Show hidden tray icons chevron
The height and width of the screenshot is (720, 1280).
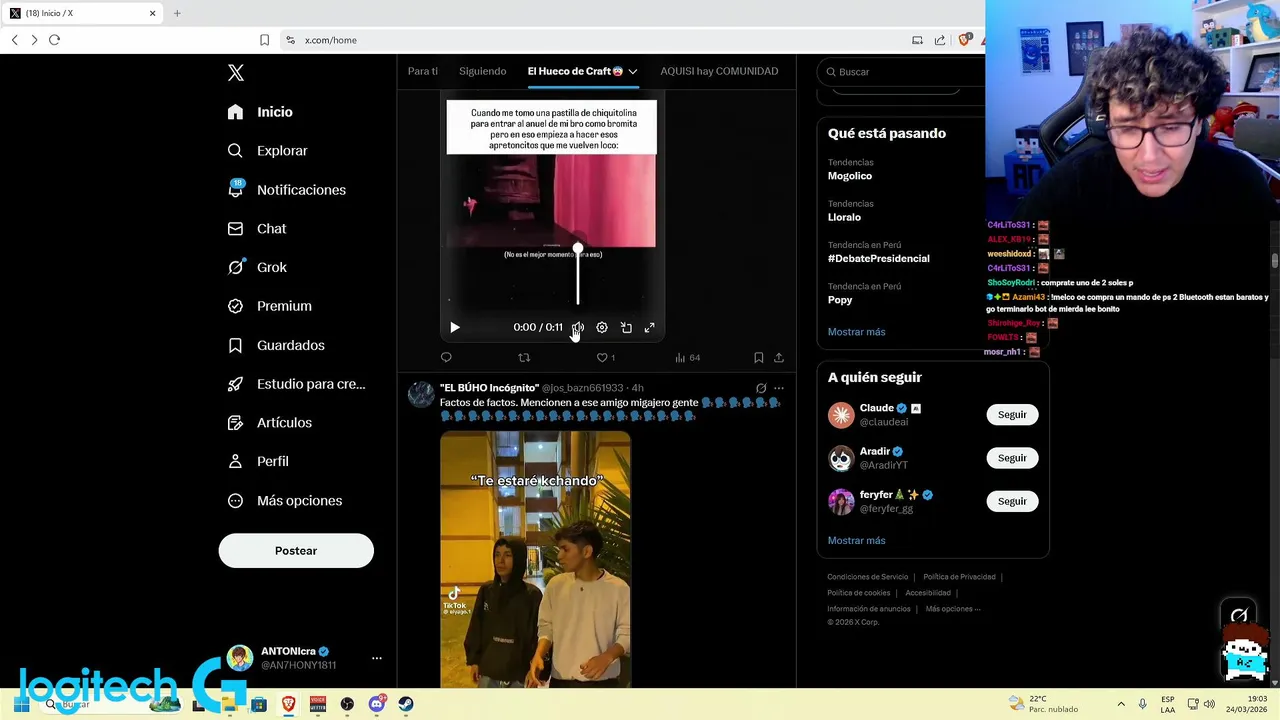click(x=1121, y=704)
